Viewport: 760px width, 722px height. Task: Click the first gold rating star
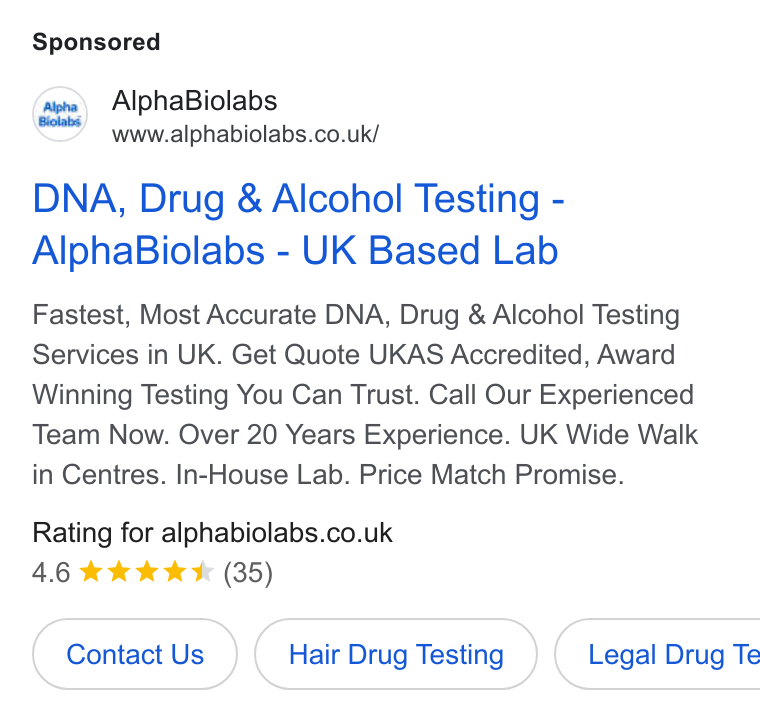(x=91, y=571)
